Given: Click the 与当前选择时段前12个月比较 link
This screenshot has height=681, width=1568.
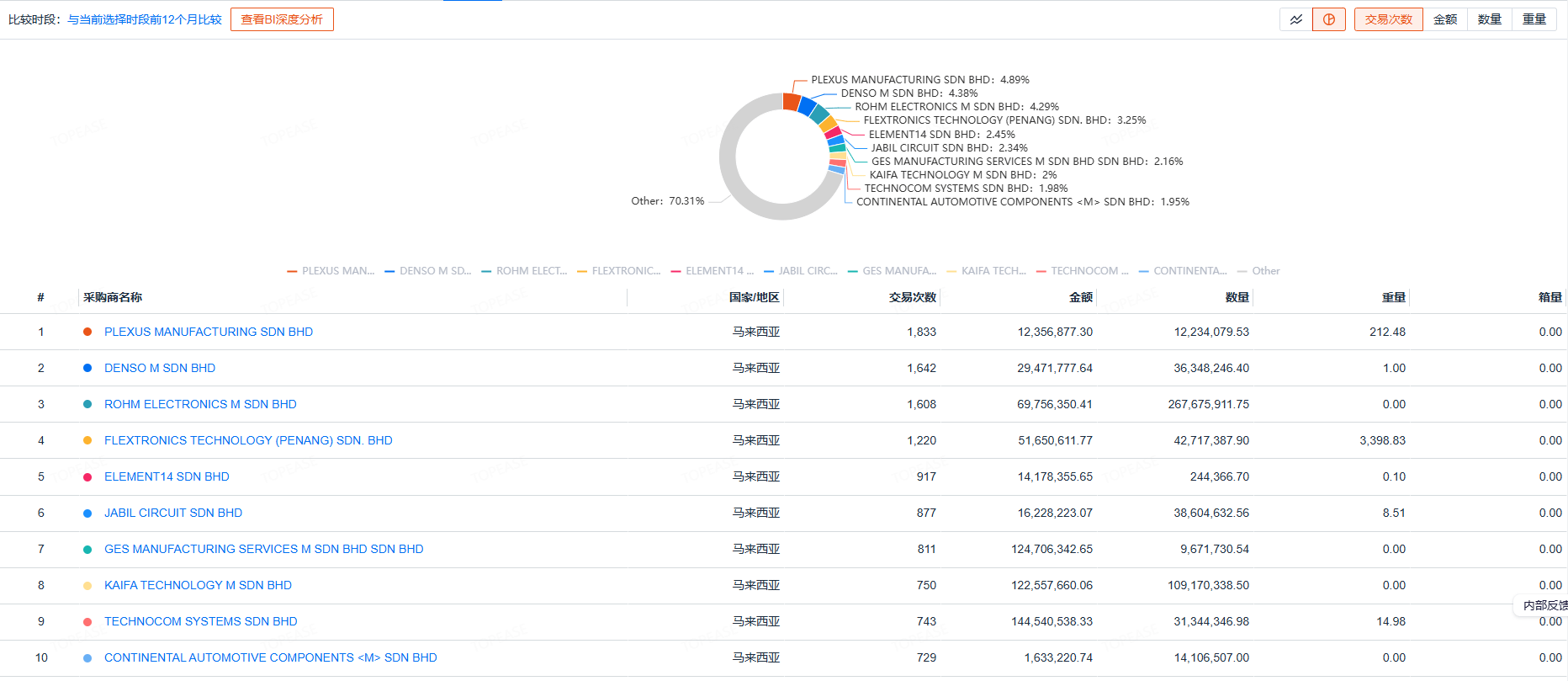Looking at the screenshot, I should tap(145, 19).
